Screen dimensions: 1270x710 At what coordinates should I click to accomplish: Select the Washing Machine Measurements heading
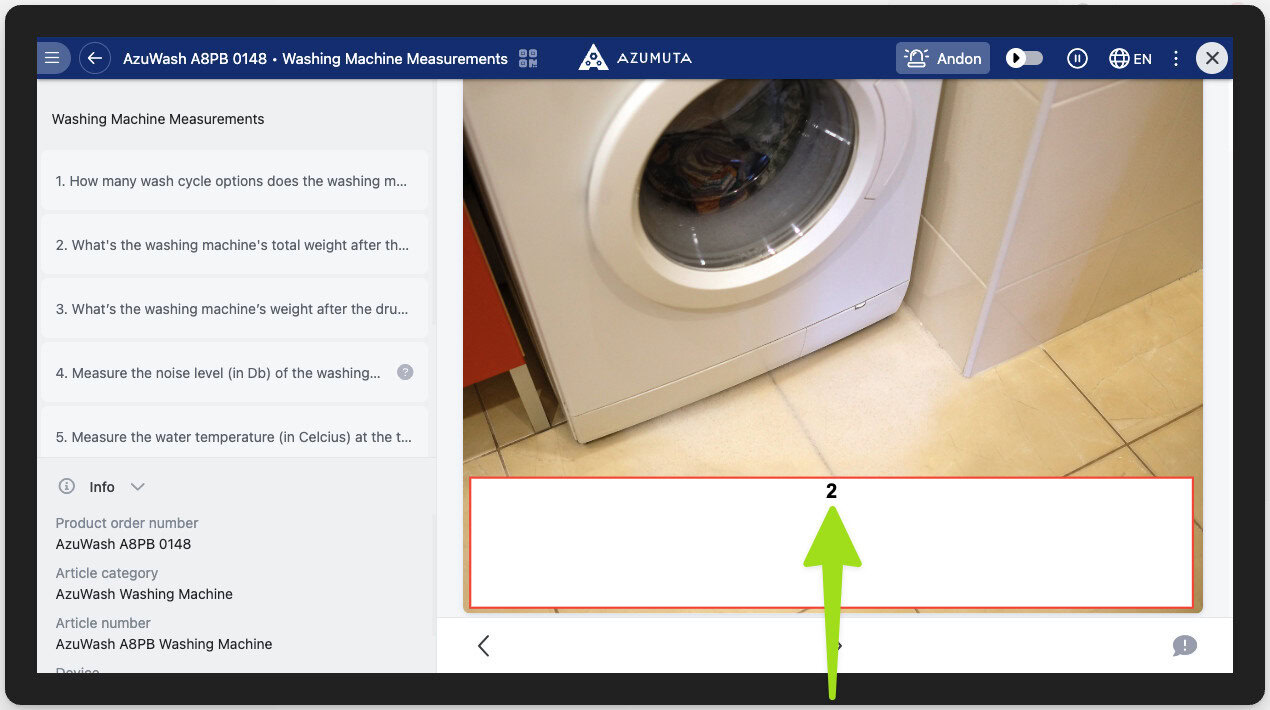coord(157,119)
